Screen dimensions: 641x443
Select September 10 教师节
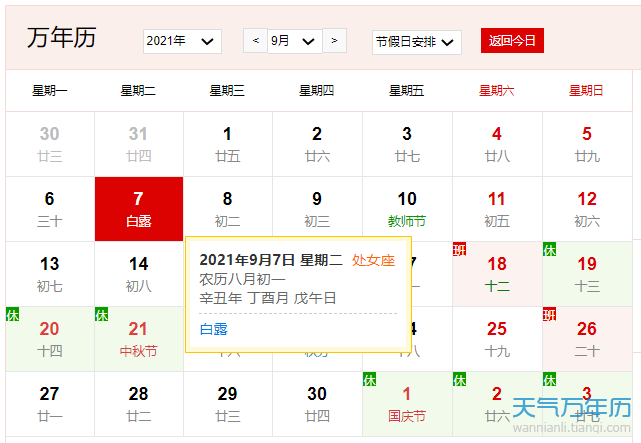pyautogui.click(x=407, y=207)
